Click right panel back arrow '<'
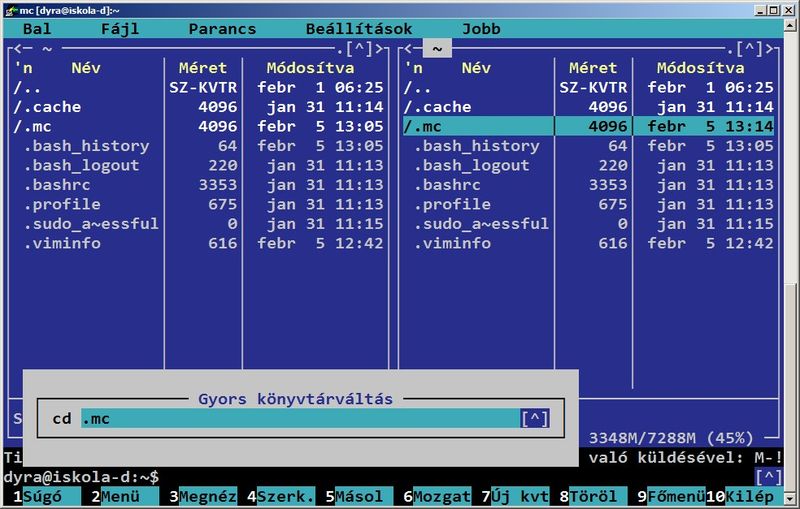 point(409,49)
